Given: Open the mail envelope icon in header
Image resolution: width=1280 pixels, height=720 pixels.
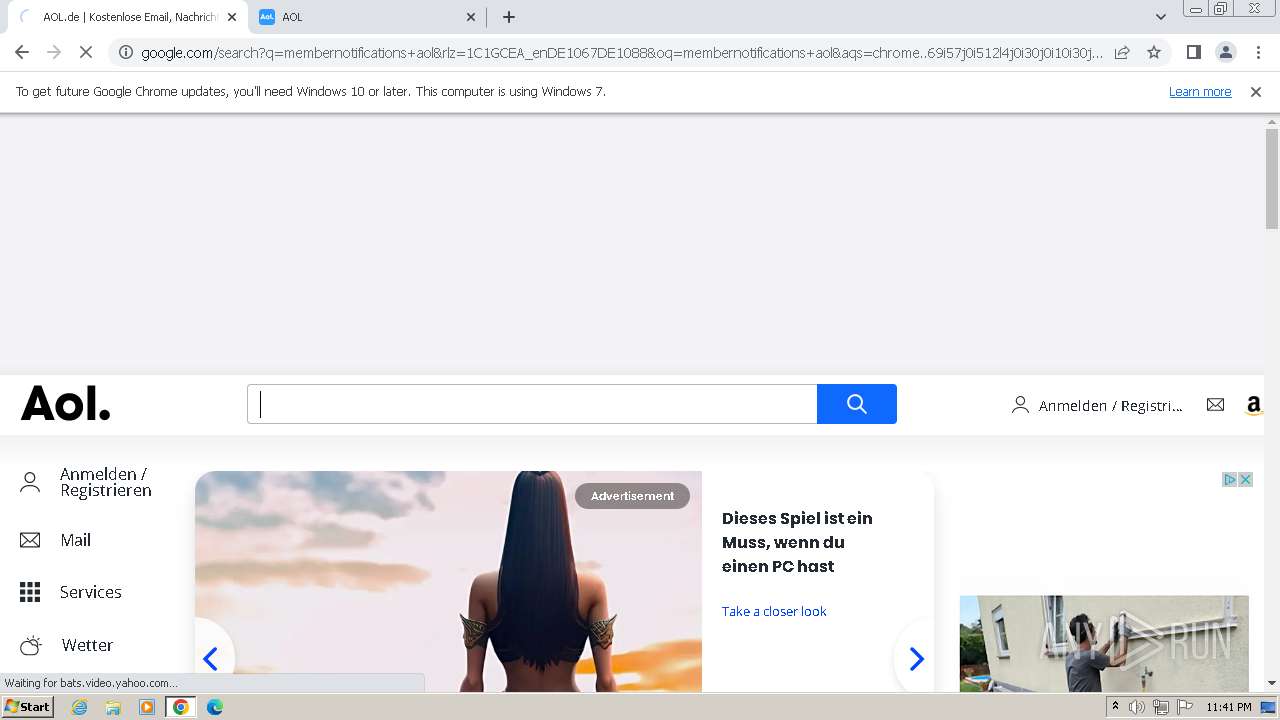Looking at the screenshot, I should coord(1215,404).
